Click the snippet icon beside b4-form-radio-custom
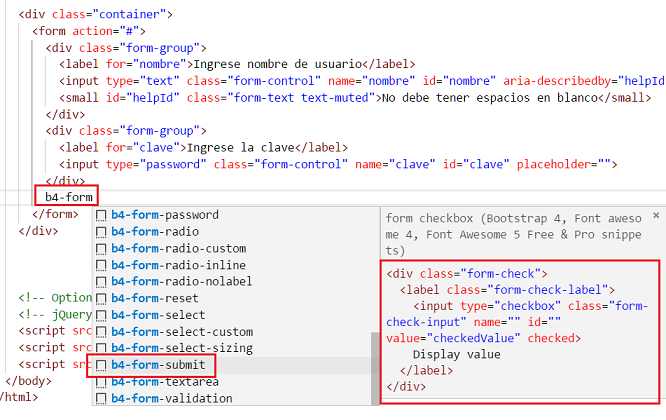The height and width of the screenshot is (420, 666). pos(101,248)
